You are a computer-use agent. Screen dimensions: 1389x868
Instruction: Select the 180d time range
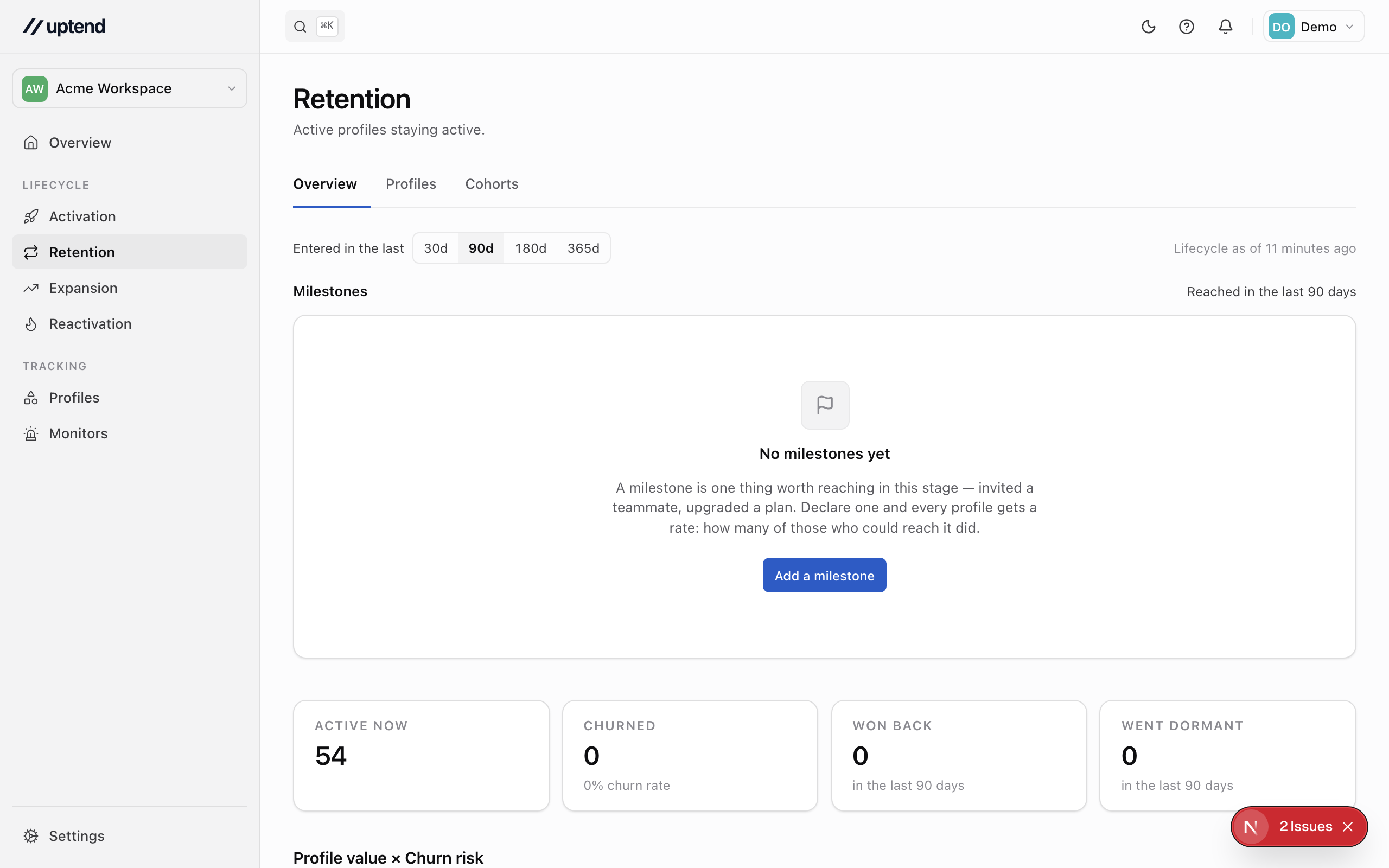point(530,248)
